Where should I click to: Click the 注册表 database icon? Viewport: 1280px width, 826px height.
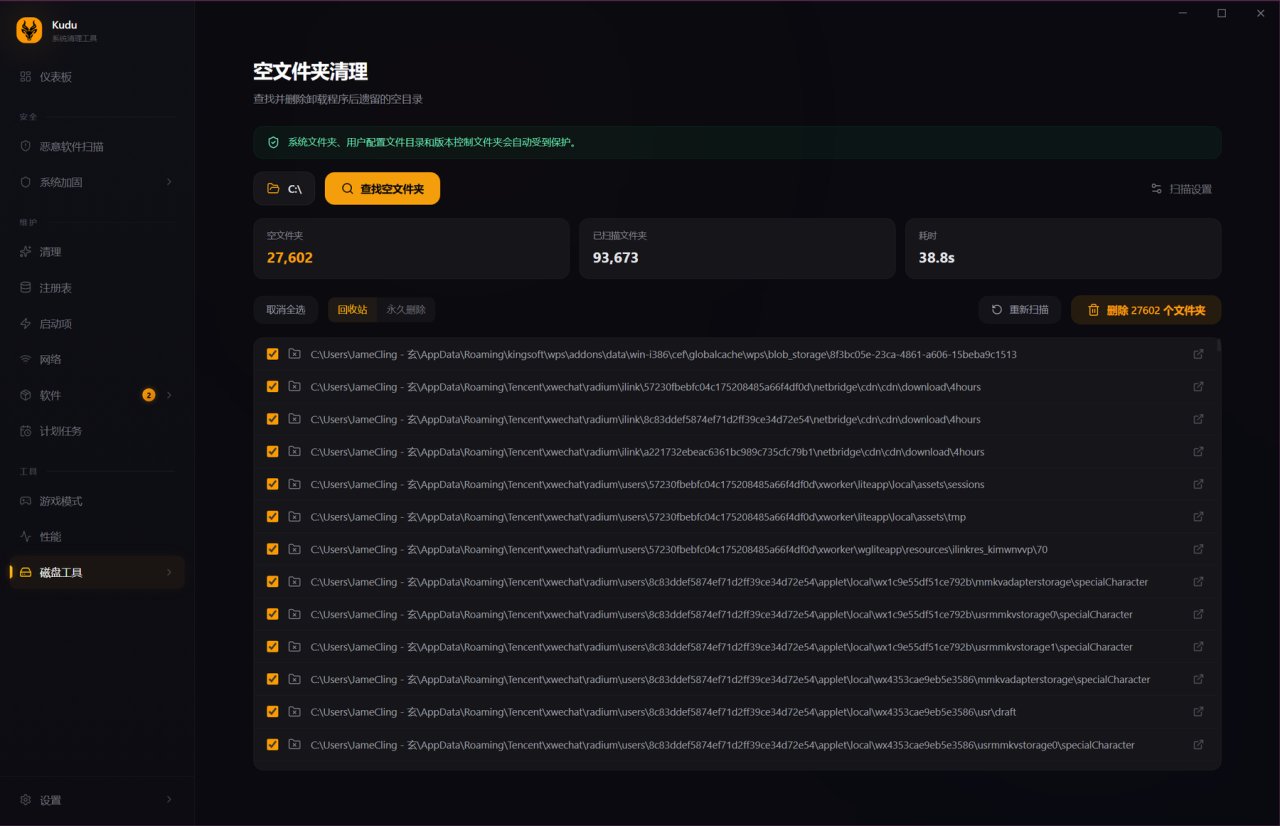26,288
